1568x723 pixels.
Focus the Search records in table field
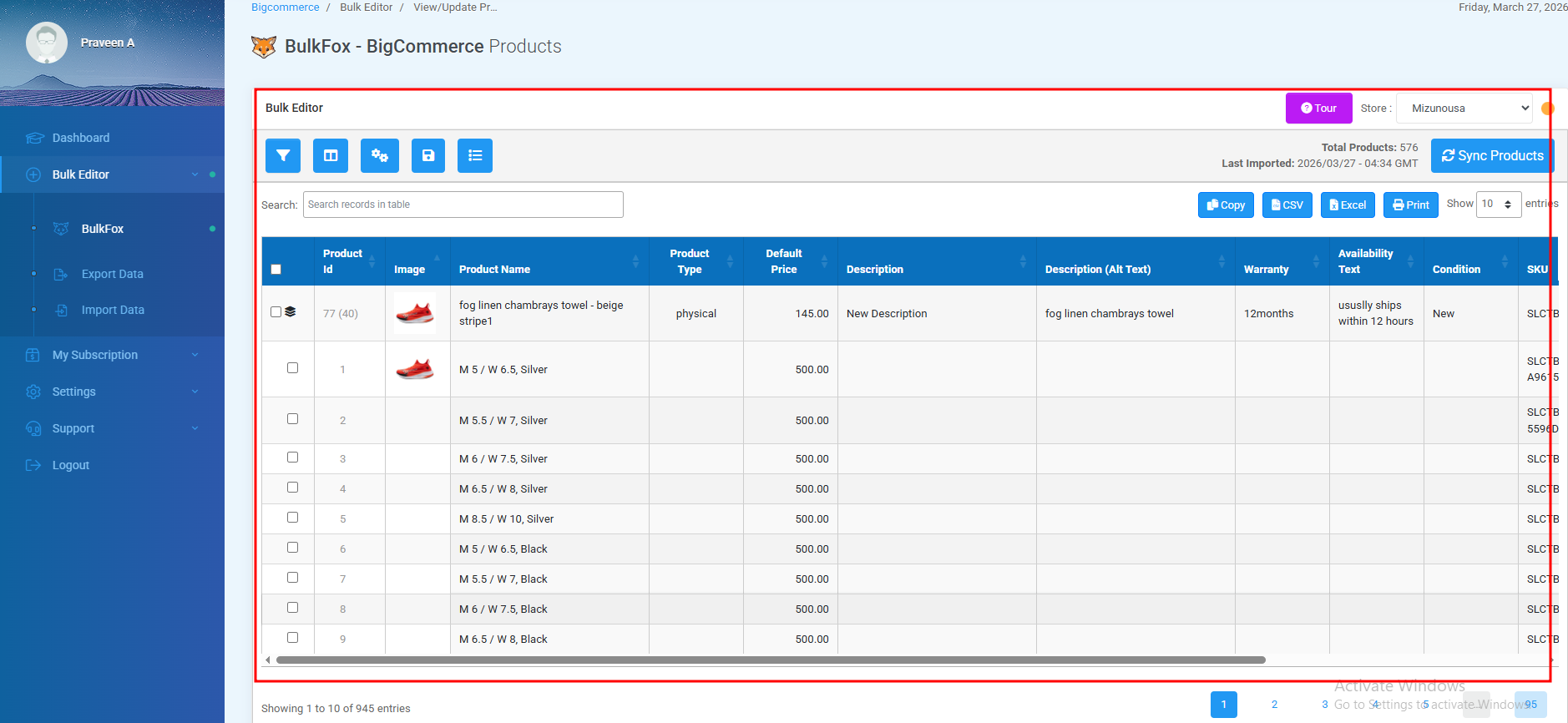463,205
